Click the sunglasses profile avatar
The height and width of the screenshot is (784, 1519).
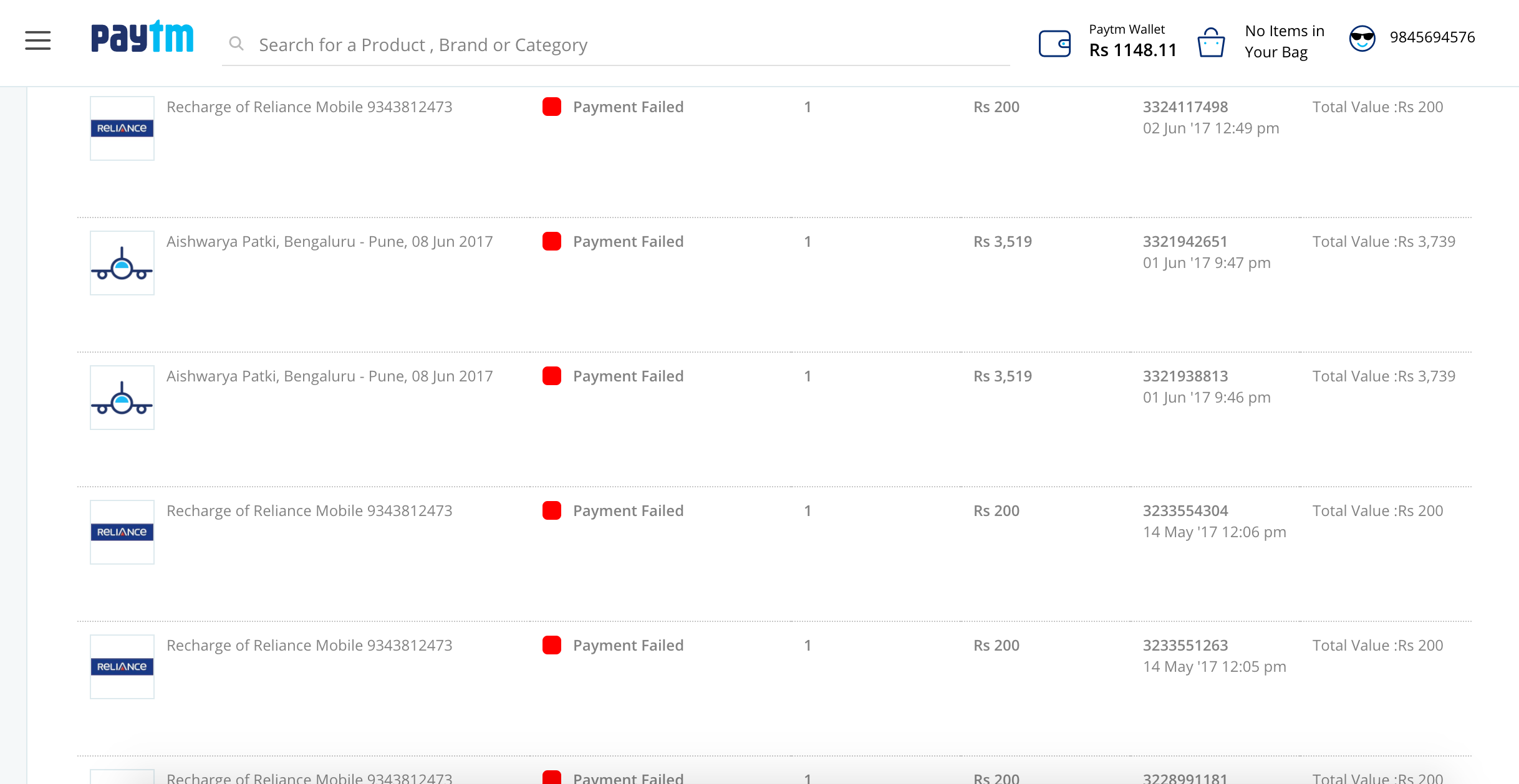pos(1362,39)
